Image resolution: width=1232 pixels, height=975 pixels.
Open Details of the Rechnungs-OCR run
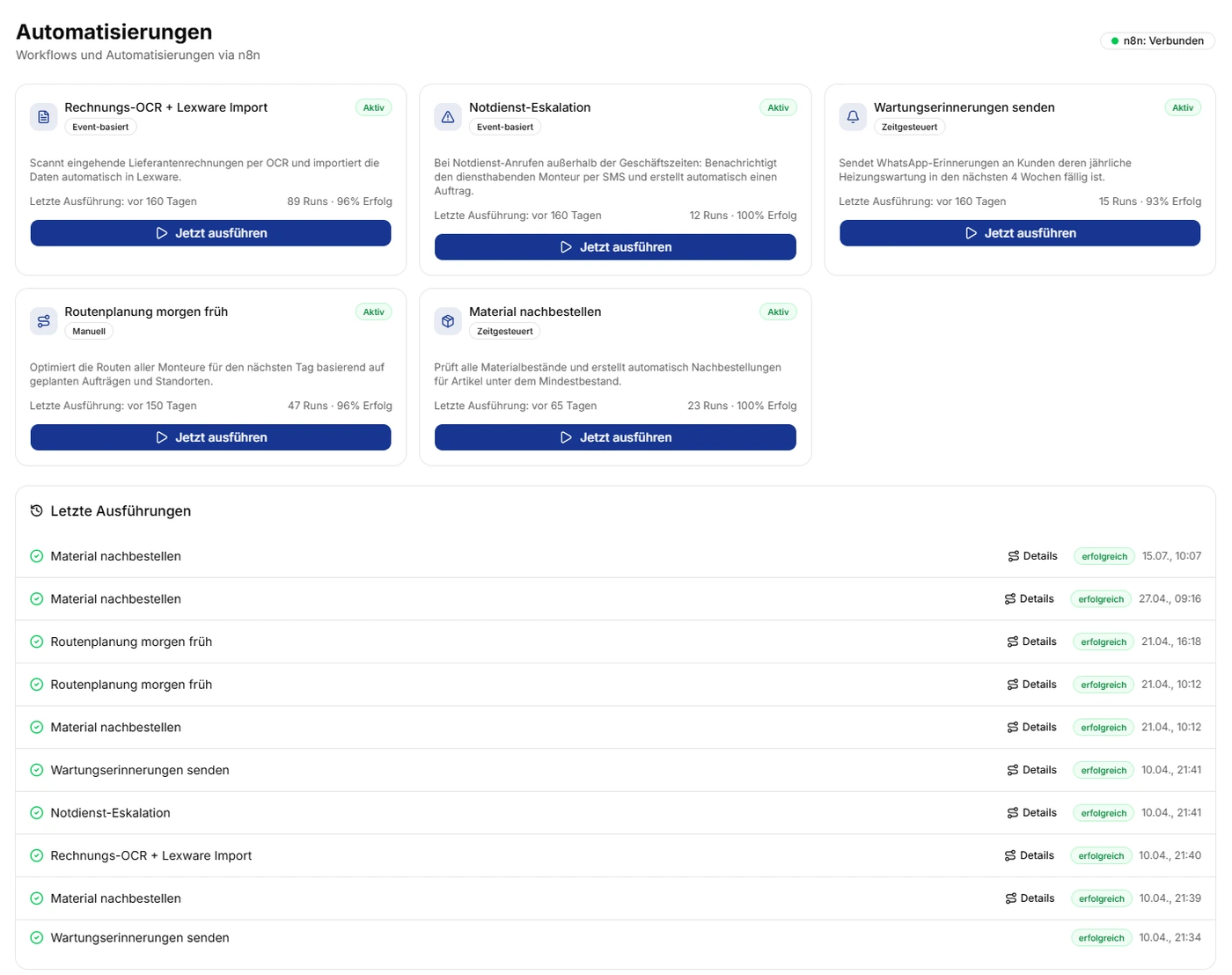point(1030,855)
